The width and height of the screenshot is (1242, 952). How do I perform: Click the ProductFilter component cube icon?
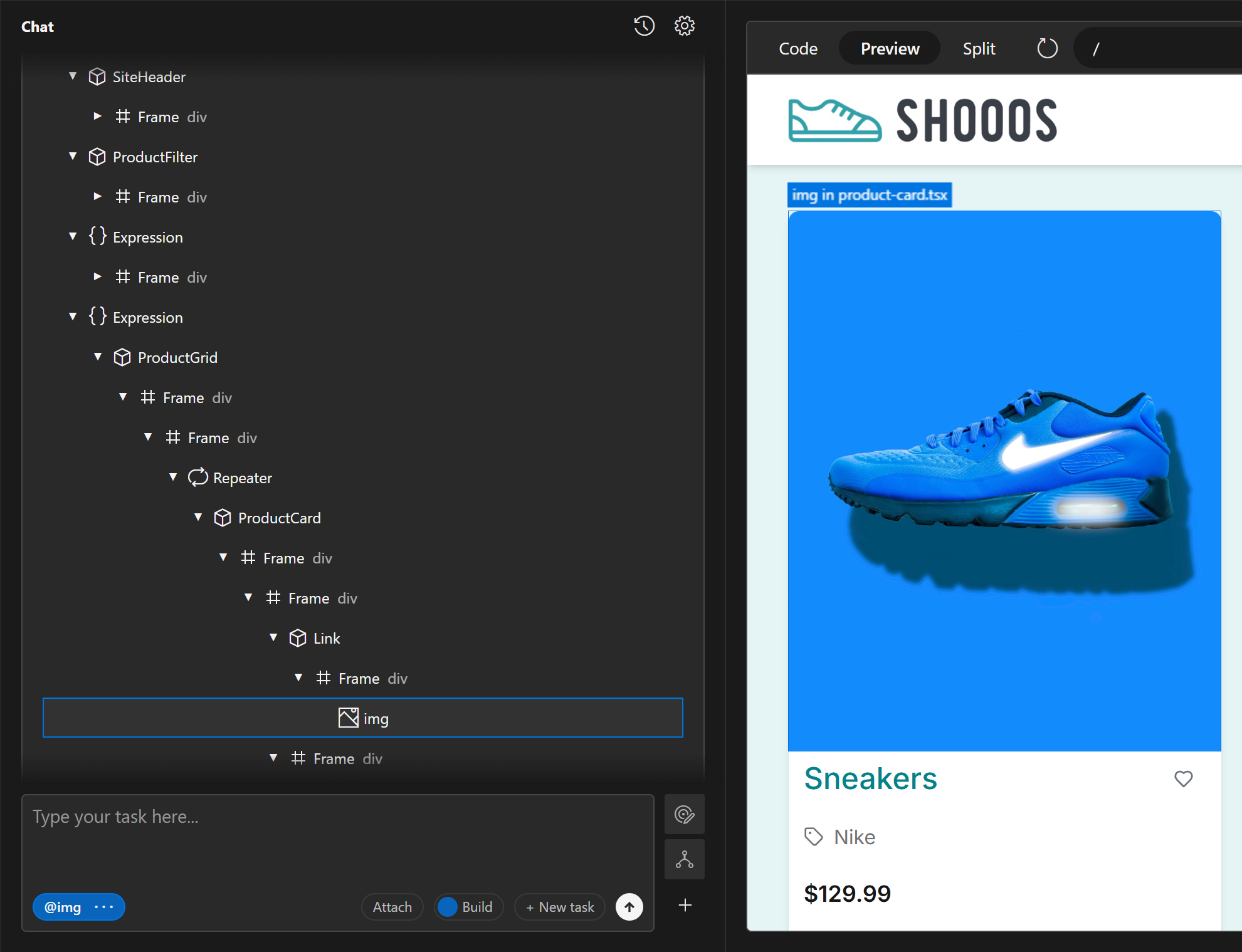coord(97,157)
